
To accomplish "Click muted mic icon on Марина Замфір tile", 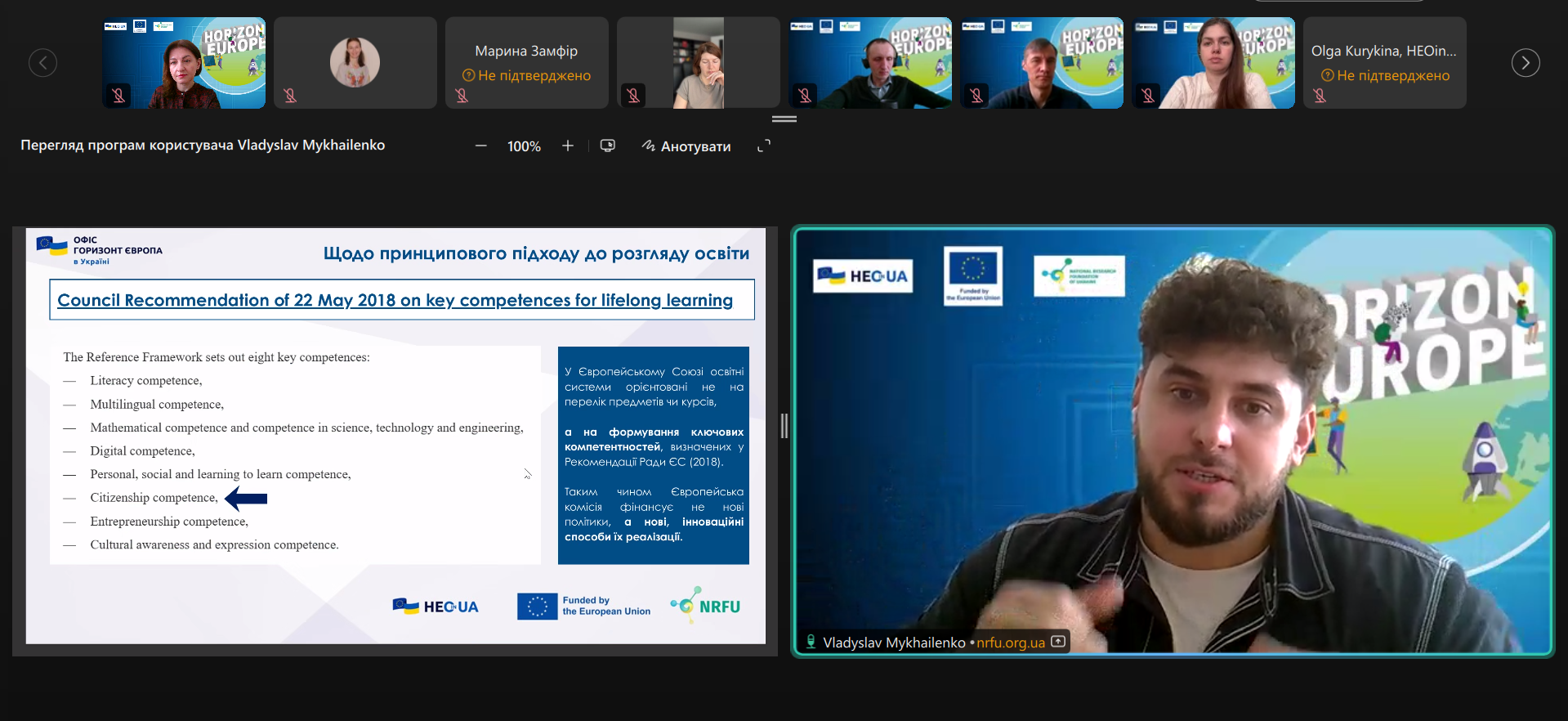I will tap(462, 96).
